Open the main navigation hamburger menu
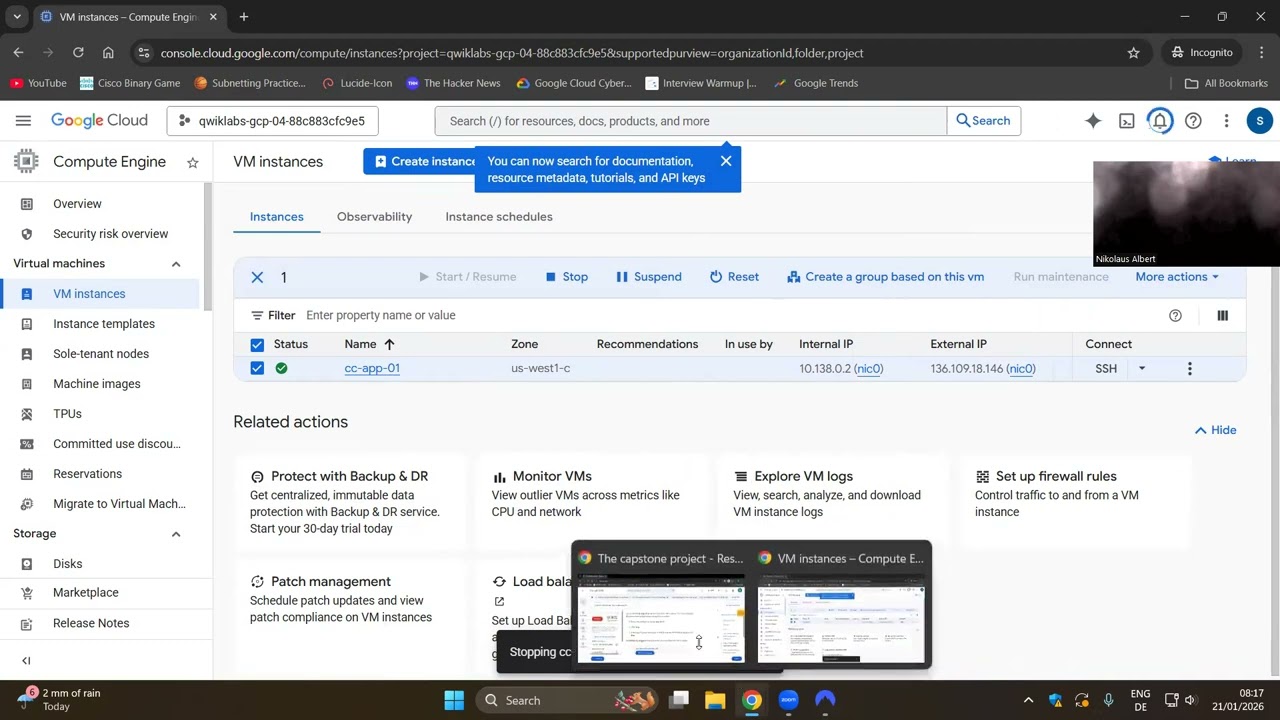 tap(23, 121)
